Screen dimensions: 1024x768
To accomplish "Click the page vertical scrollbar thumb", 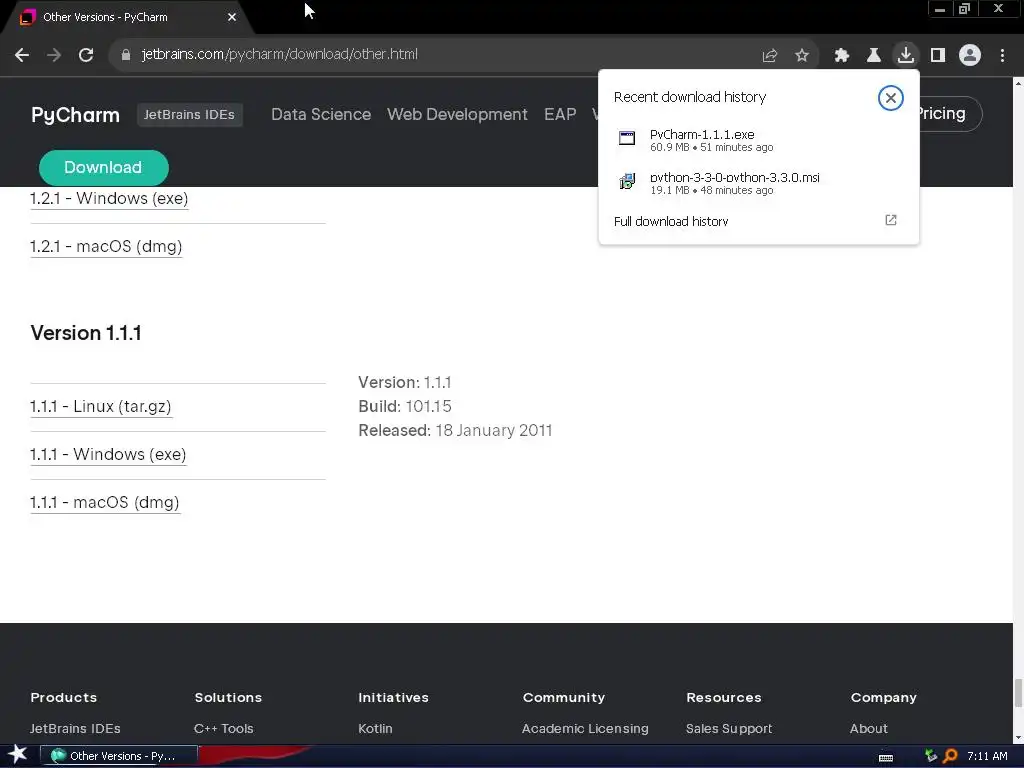I will click(x=1018, y=693).
